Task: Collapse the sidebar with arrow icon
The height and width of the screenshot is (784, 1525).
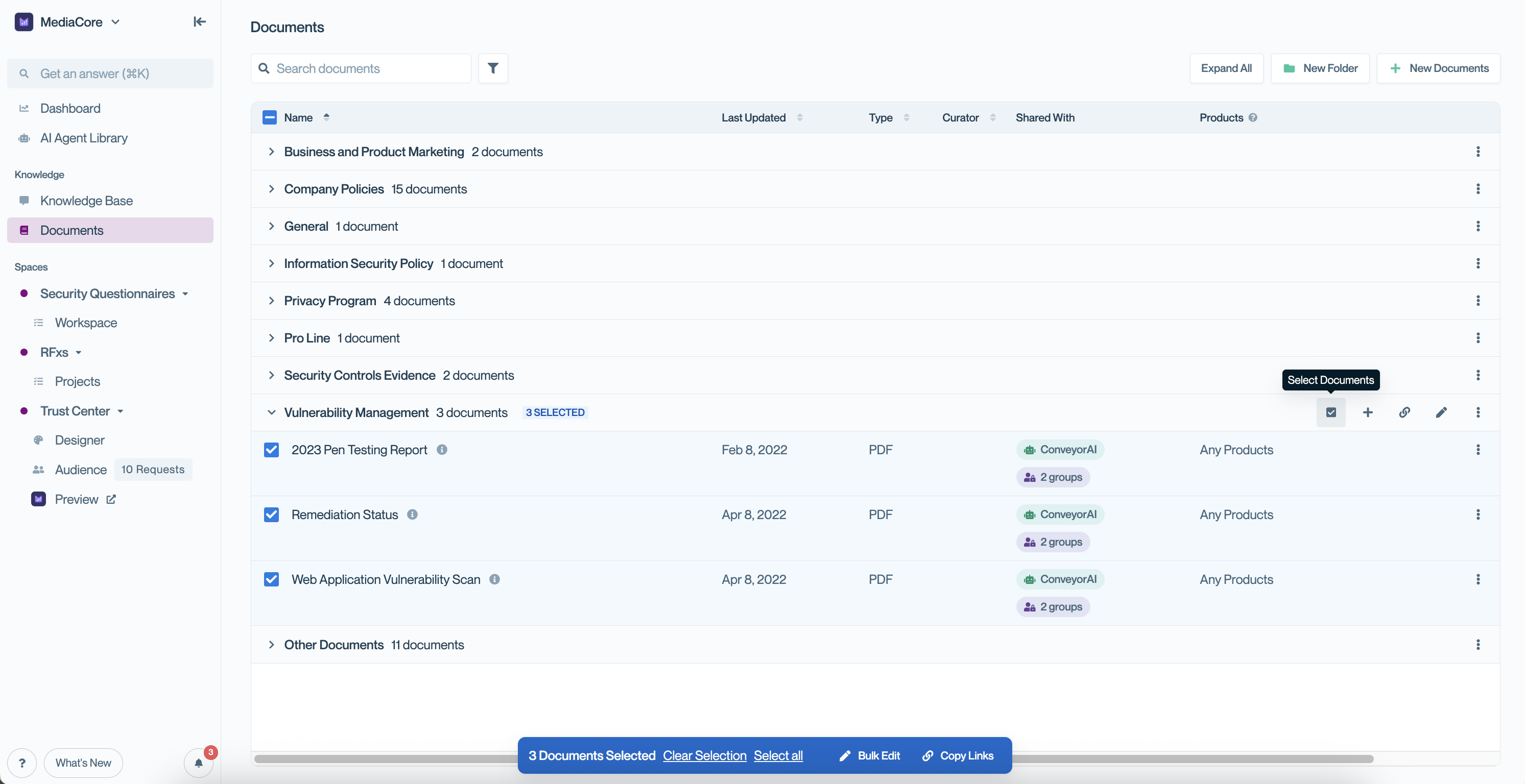Action: pyautogui.click(x=200, y=22)
